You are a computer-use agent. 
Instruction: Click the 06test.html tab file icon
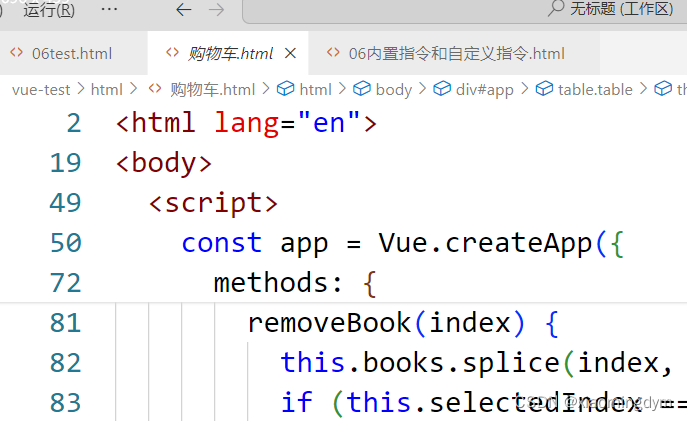[x=17, y=53]
